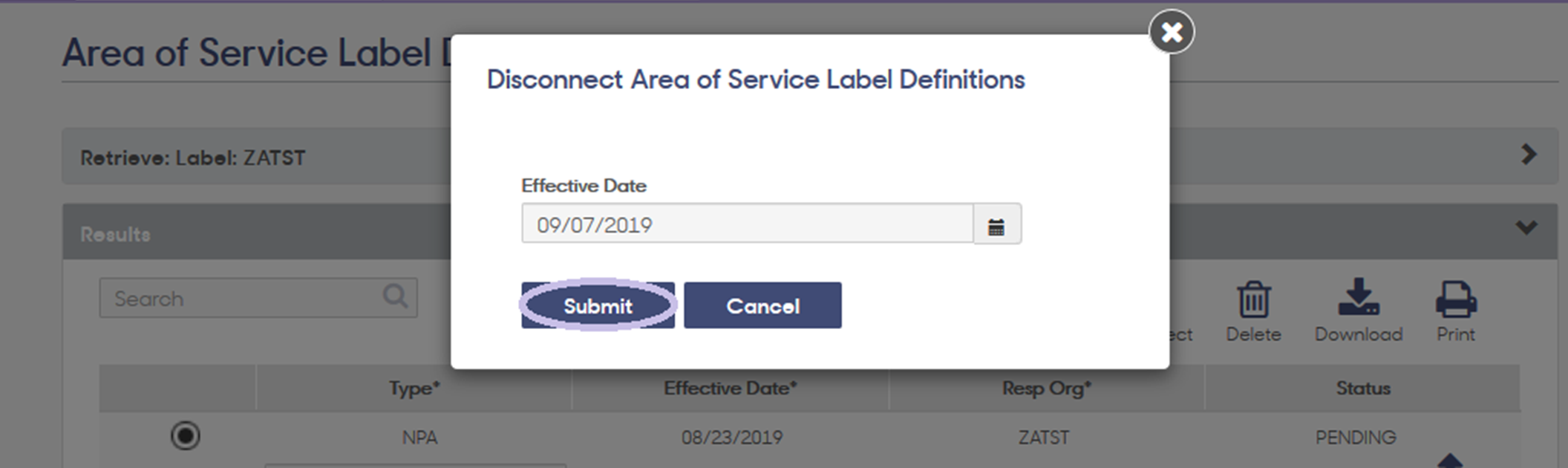Expand the Retrieve Label ZATST panel chevron
The image size is (1568, 468).
[1528, 155]
